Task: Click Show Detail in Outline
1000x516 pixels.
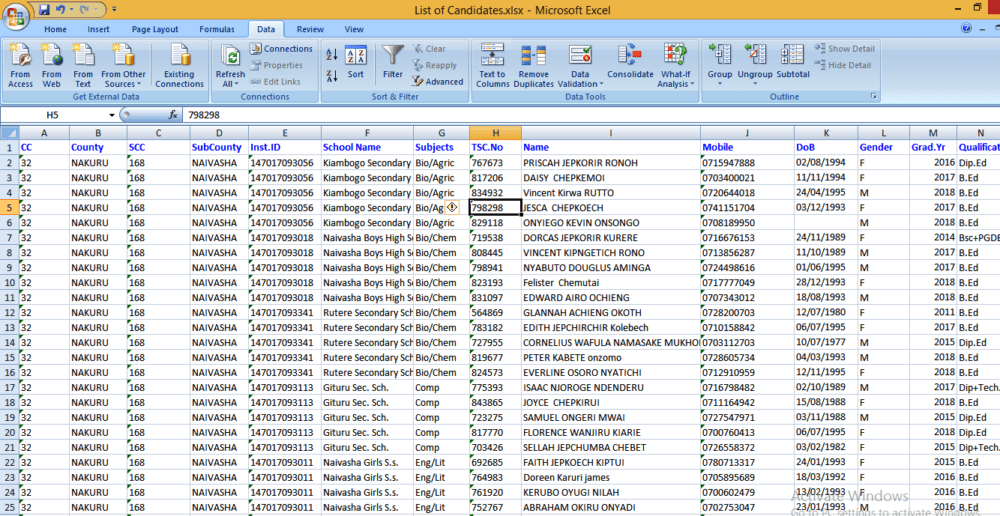Action: (844, 48)
